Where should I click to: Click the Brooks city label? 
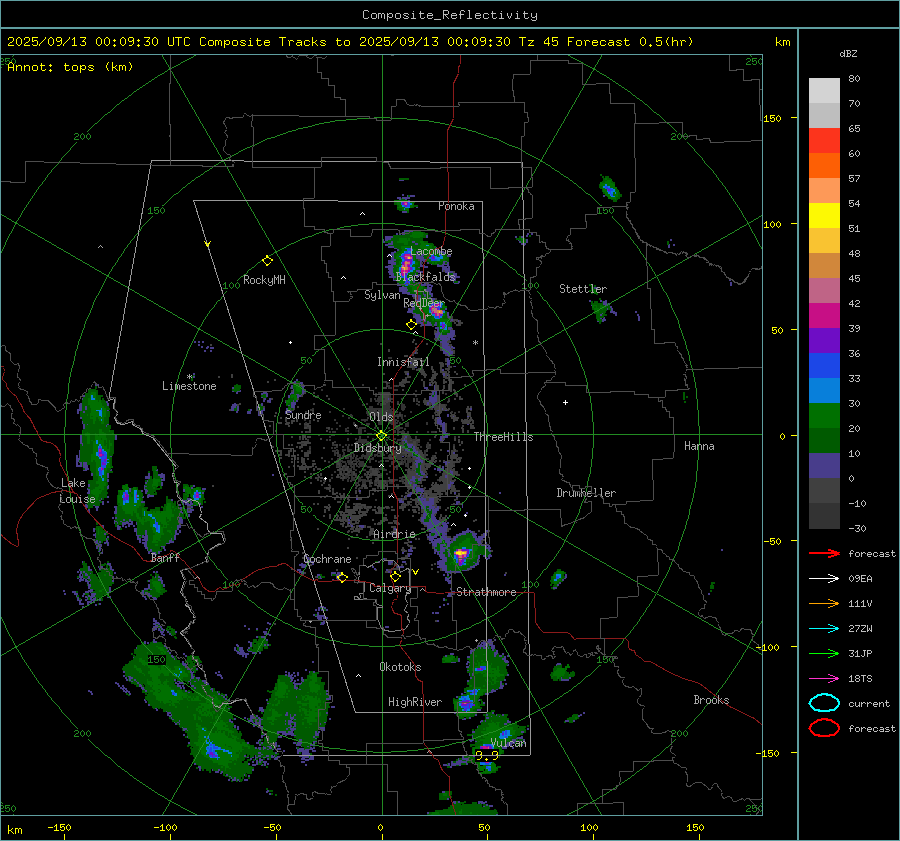[711, 700]
